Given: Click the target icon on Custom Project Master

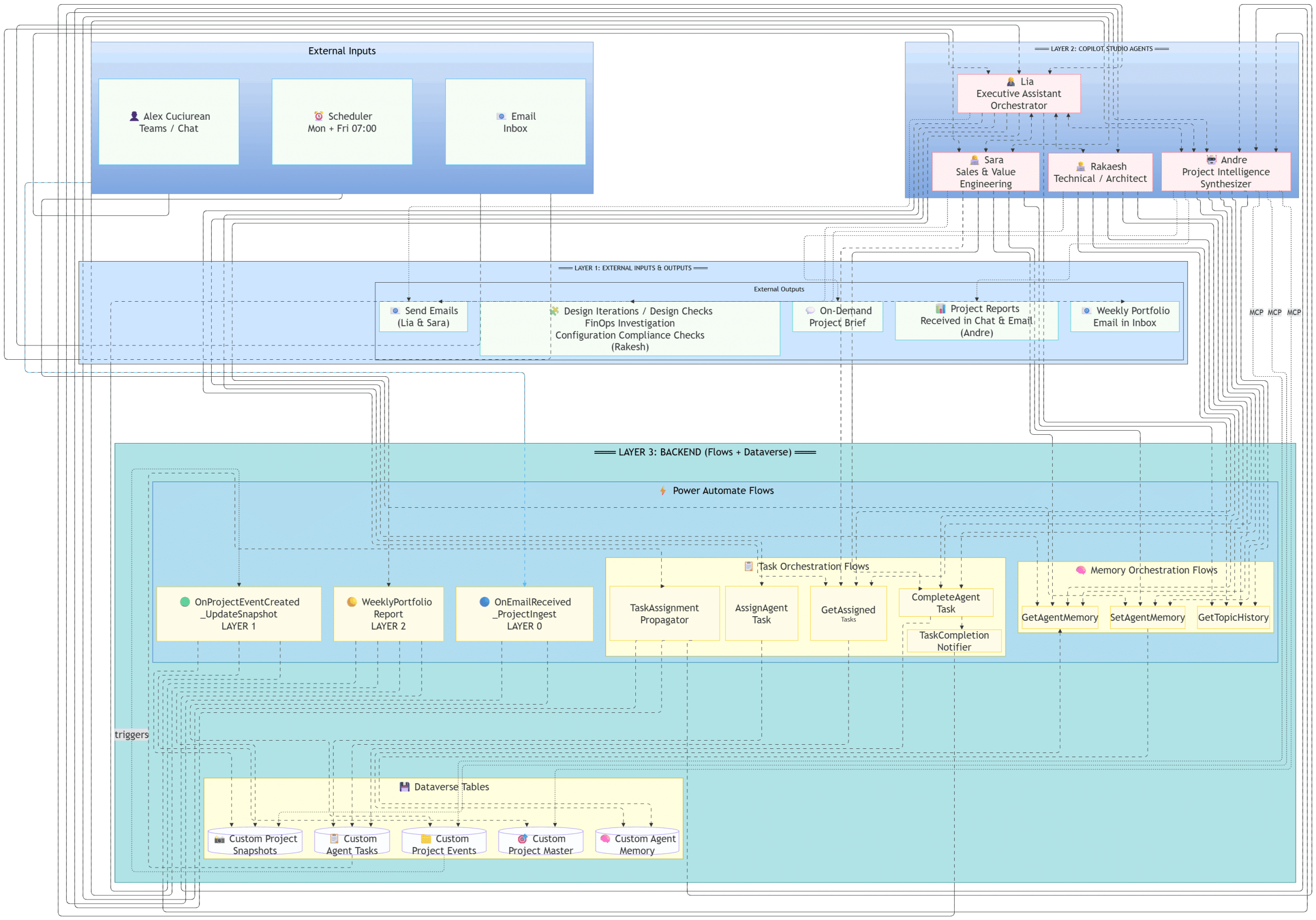Looking at the screenshot, I should click(523, 839).
